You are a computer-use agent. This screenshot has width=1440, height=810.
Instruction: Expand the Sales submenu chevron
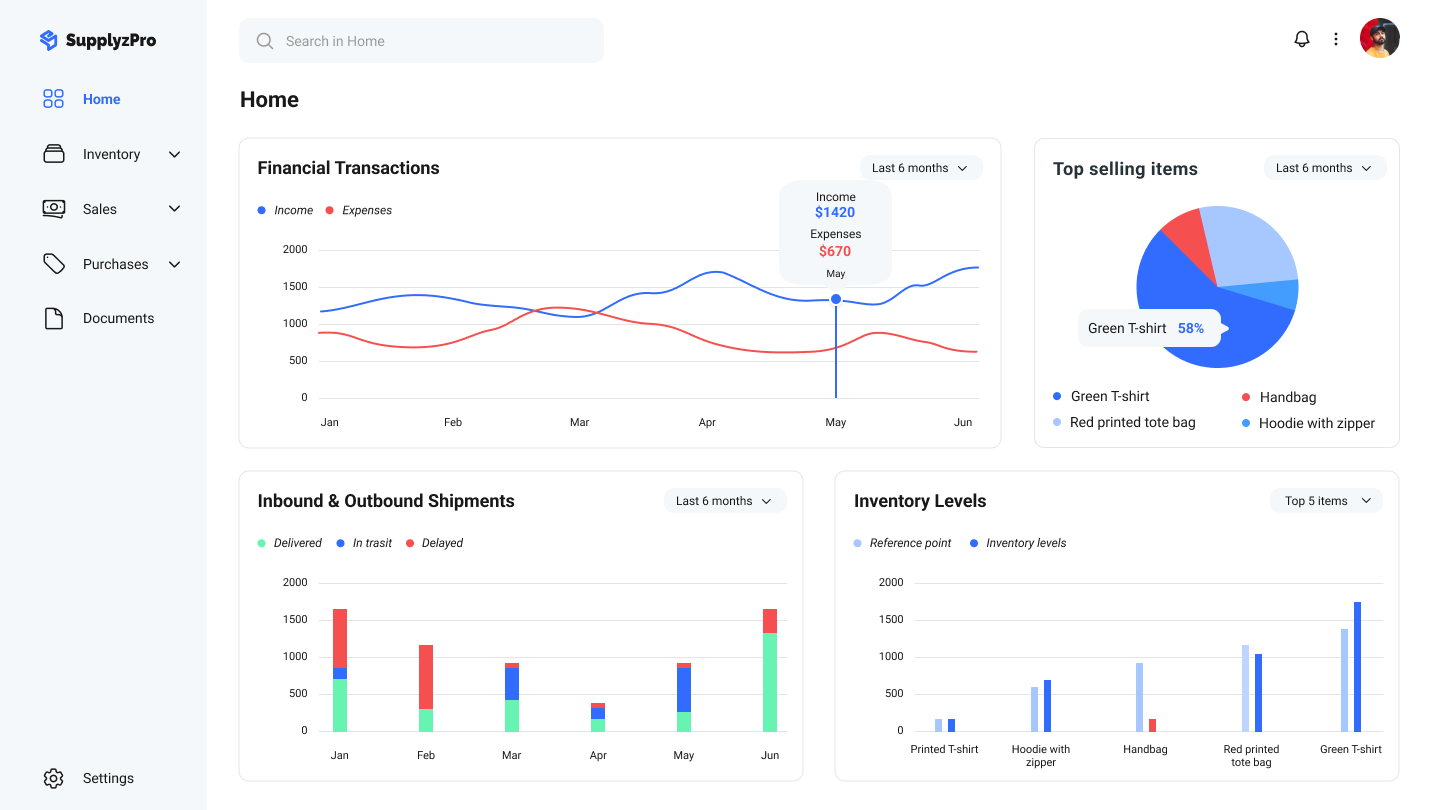click(175, 209)
